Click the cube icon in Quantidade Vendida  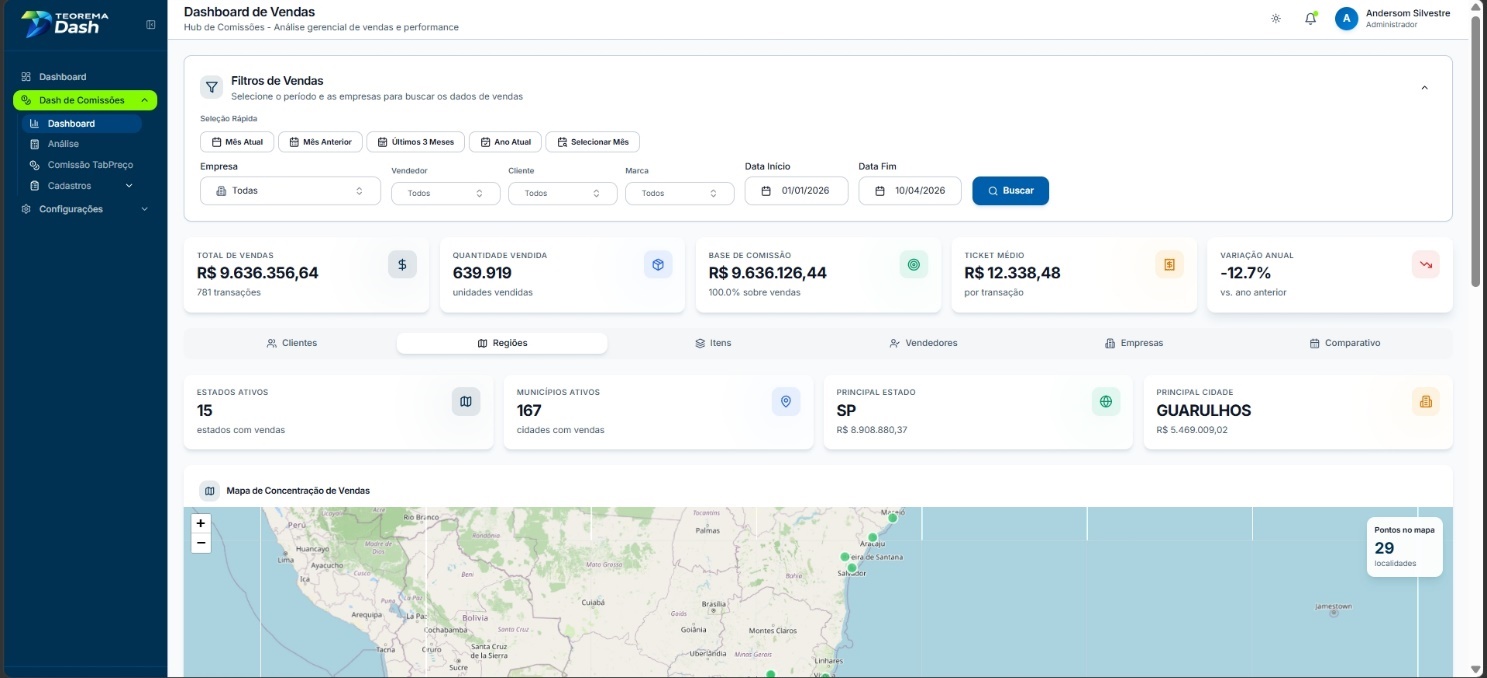point(658,264)
